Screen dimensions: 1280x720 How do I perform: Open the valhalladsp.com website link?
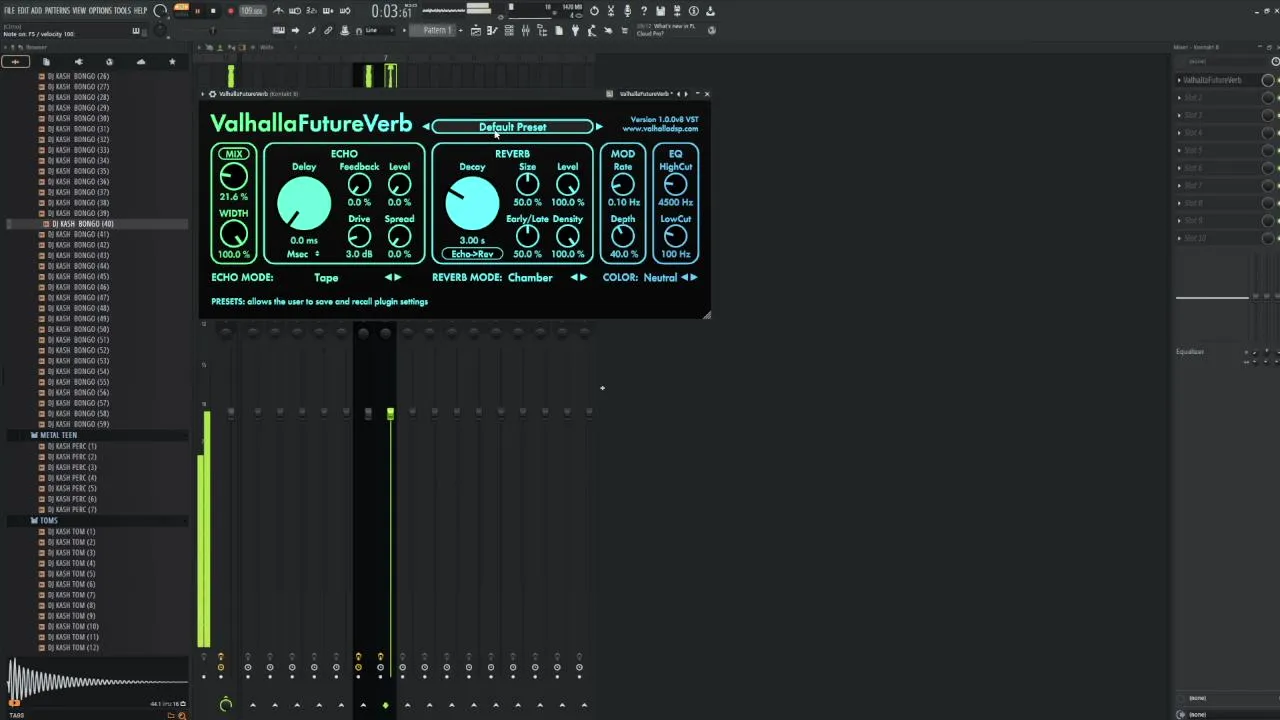click(x=660, y=129)
